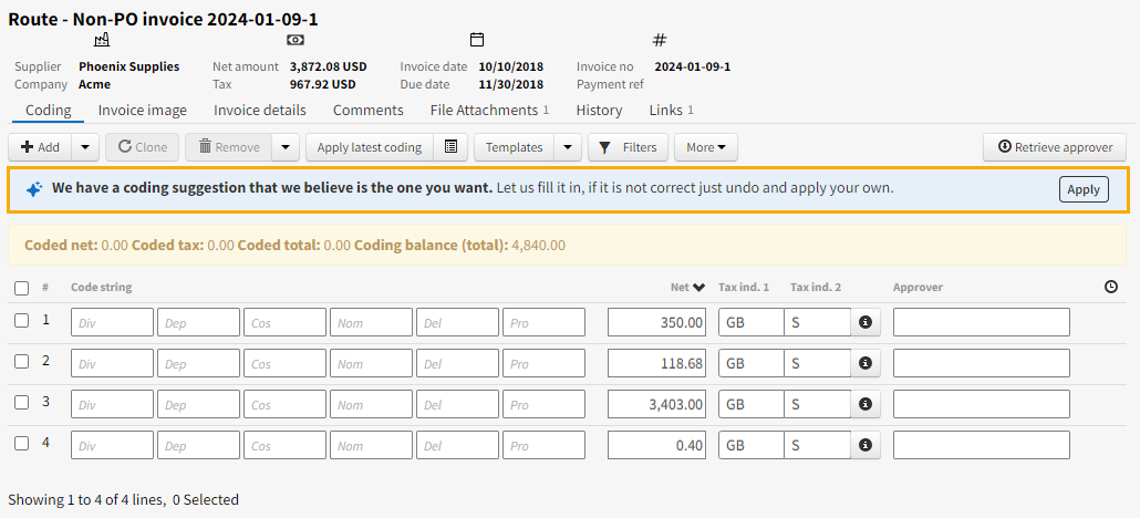Click the net amount field showing 118.68
Viewport: 1140px width, 518px height.
tap(657, 363)
